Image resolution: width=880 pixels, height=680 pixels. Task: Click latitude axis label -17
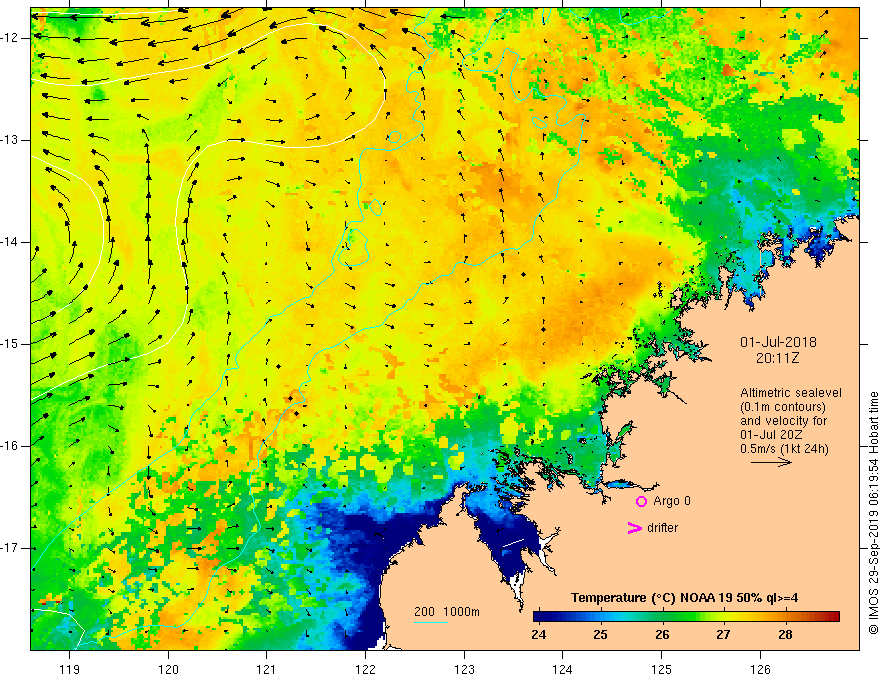point(10,548)
